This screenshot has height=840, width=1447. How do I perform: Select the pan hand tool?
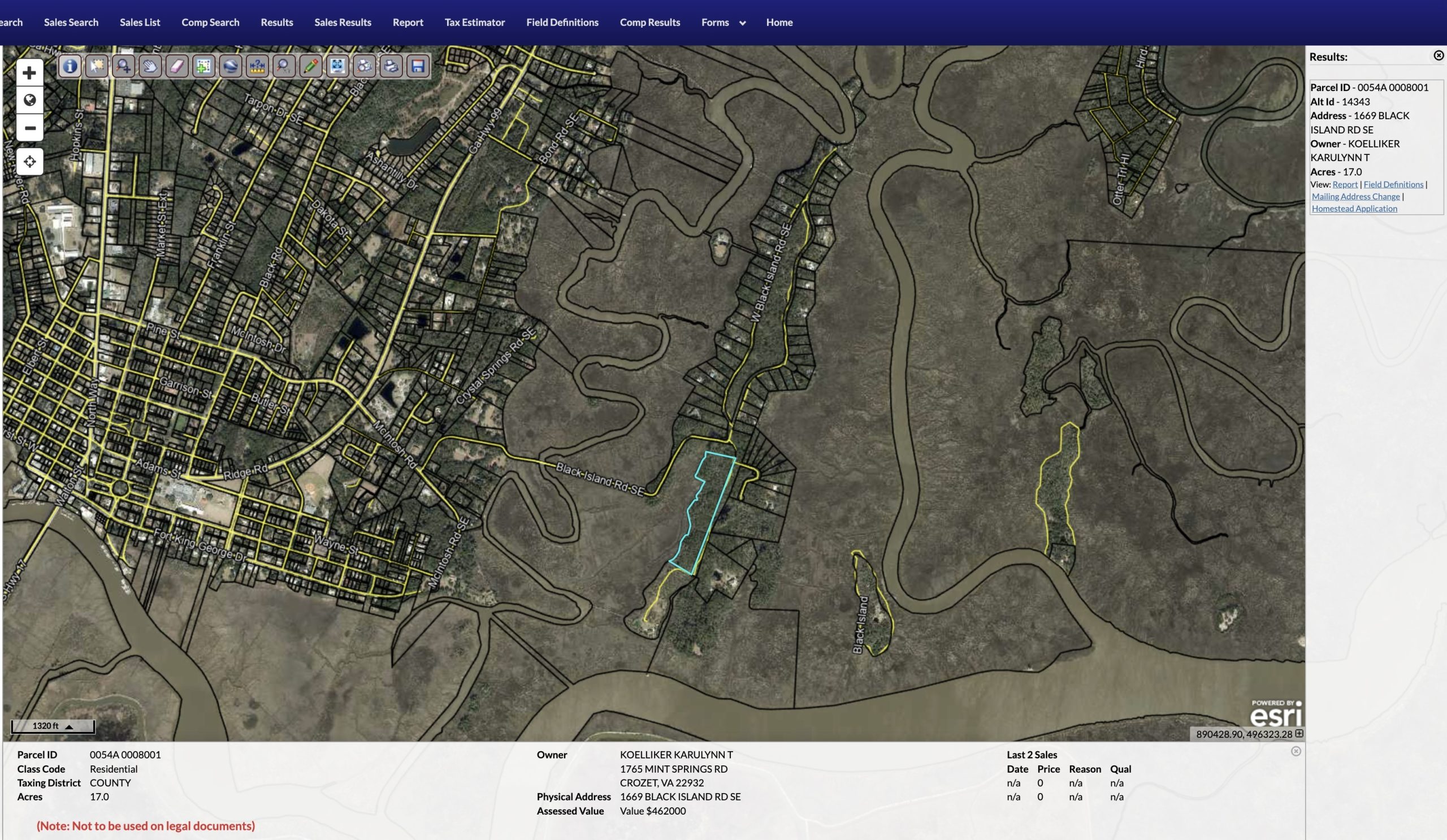(x=150, y=67)
